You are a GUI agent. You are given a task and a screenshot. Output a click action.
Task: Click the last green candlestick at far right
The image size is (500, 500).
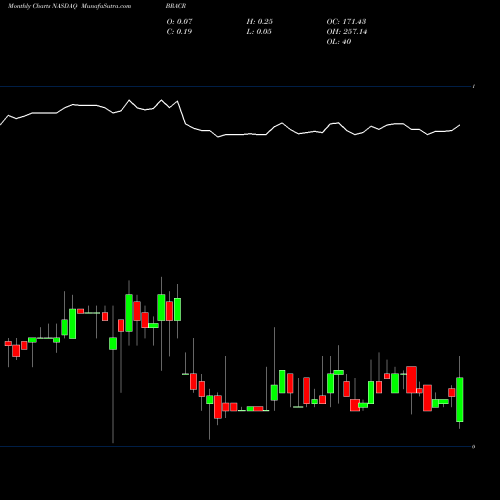[x=460, y=399]
